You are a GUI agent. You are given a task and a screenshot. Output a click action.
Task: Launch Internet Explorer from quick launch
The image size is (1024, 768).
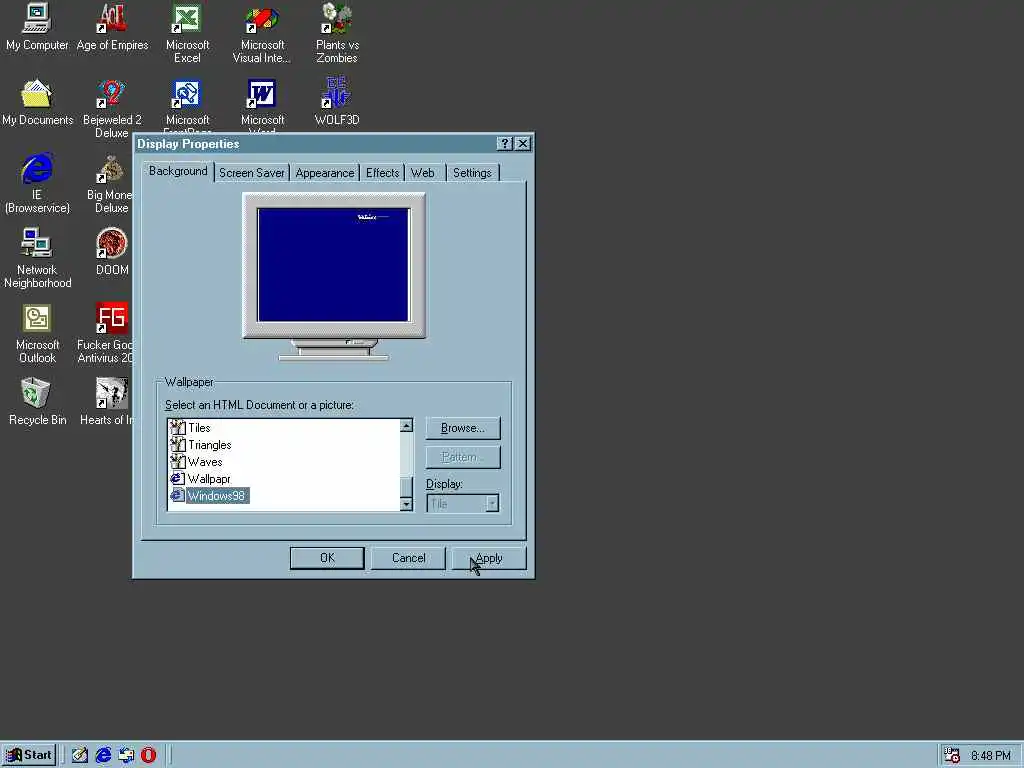pyautogui.click(x=103, y=755)
